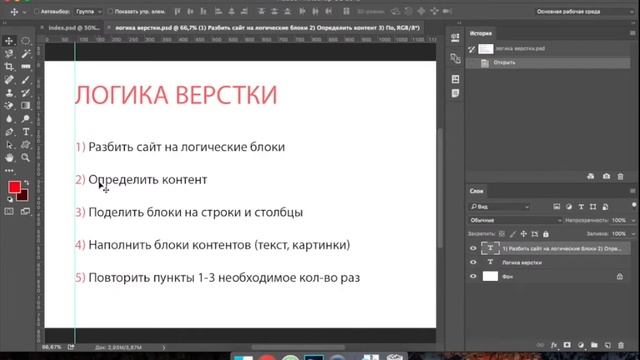Open the Группа auto-select dropdown
The height and width of the screenshot is (360, 640).
point(88,12)
